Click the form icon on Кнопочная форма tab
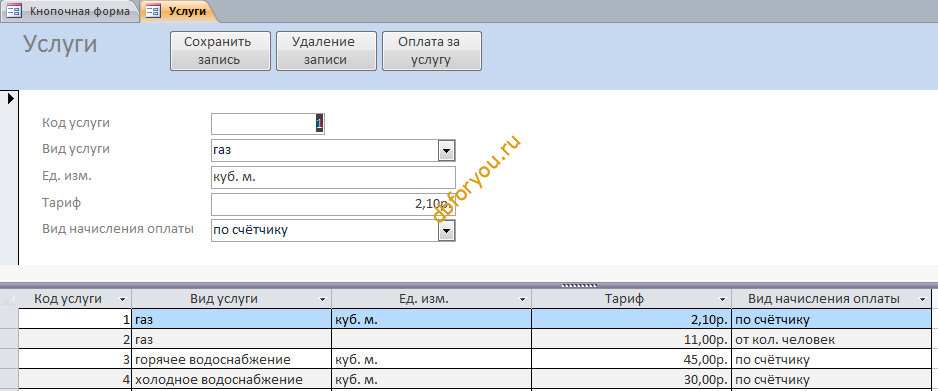 (14, 11)
